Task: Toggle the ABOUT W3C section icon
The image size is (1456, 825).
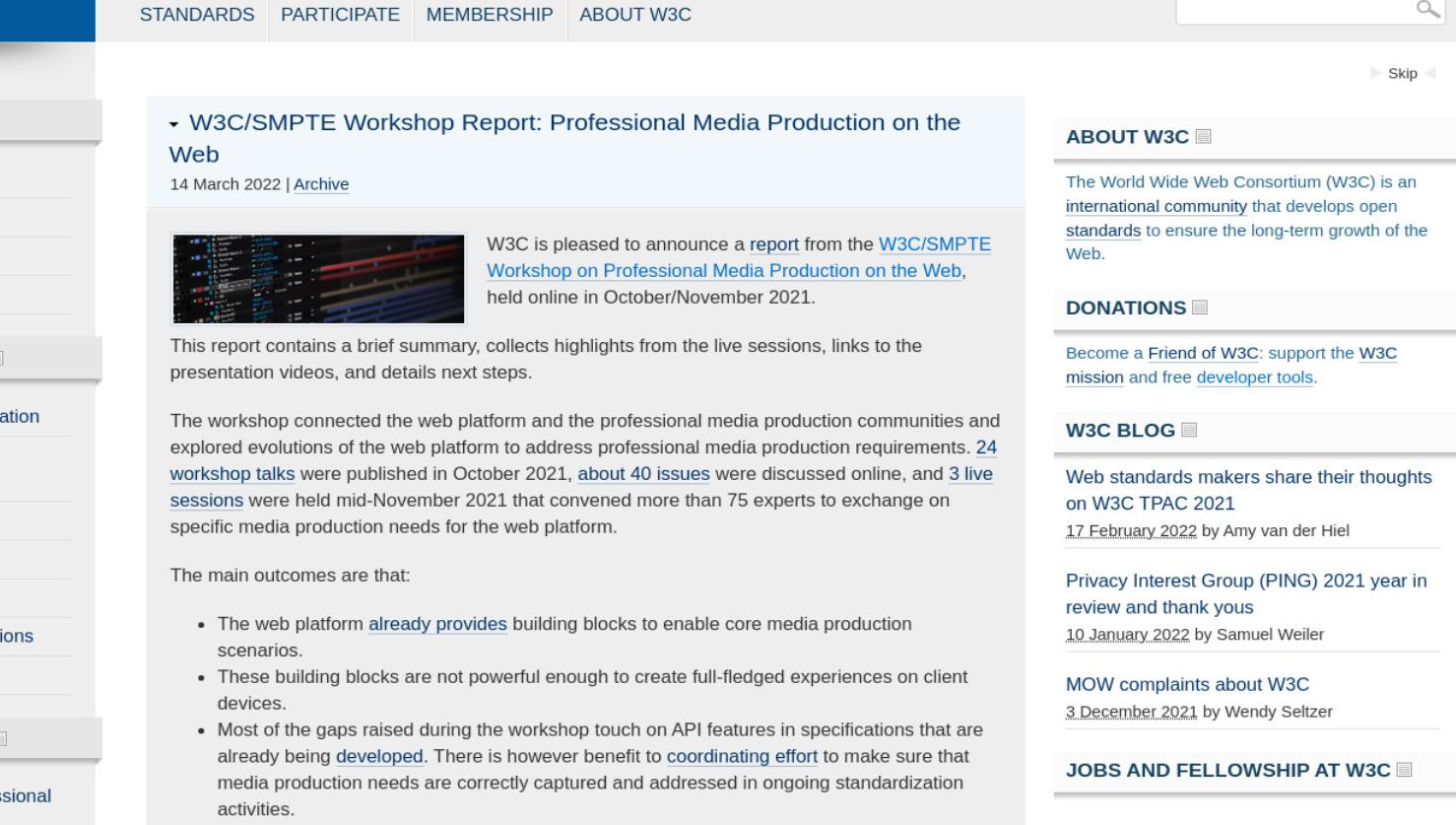Action: pyautogui.click(x=1203, y=137)
